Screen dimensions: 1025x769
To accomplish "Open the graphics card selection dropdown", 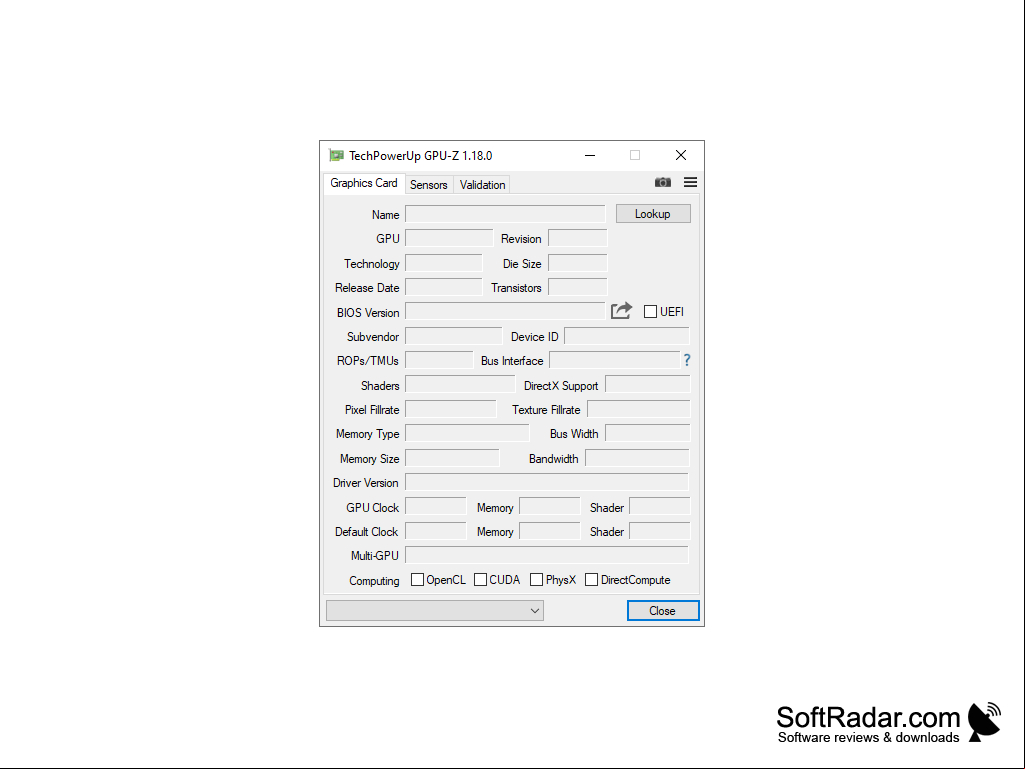I will 435,611.
